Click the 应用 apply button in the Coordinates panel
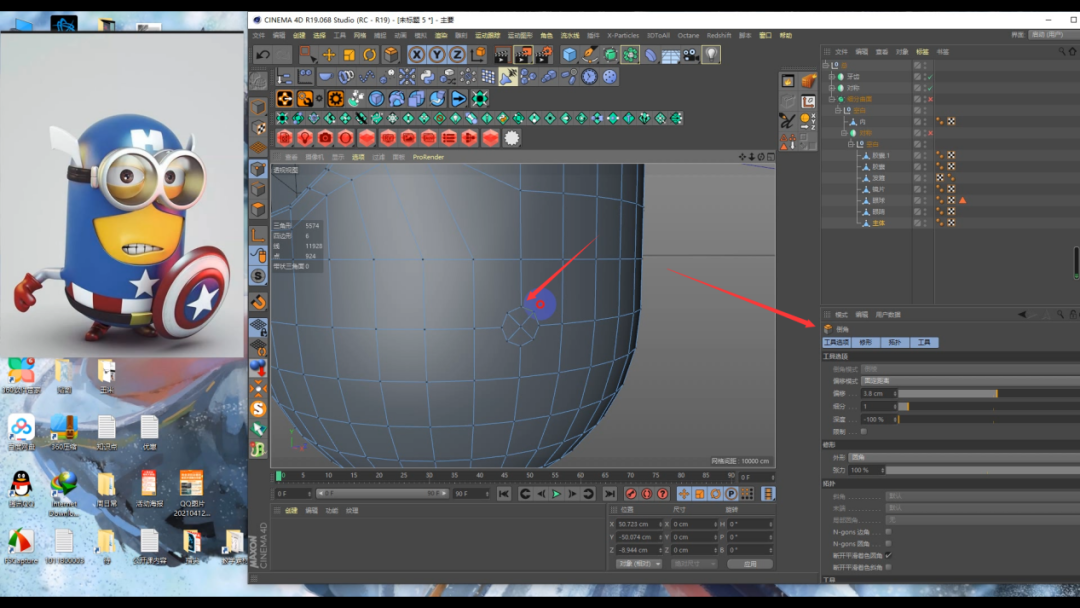This screenshot has width=1080, height=608. (x=750, y=564)
